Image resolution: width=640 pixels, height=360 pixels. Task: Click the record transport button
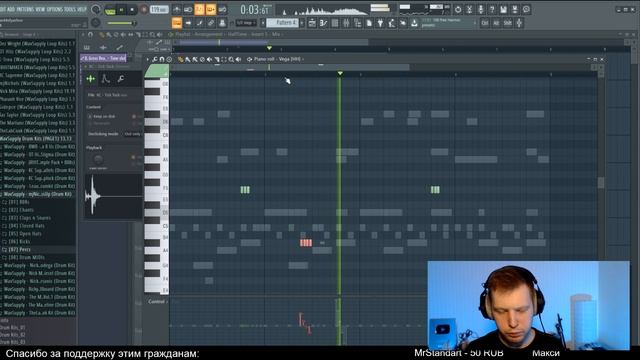144,9
